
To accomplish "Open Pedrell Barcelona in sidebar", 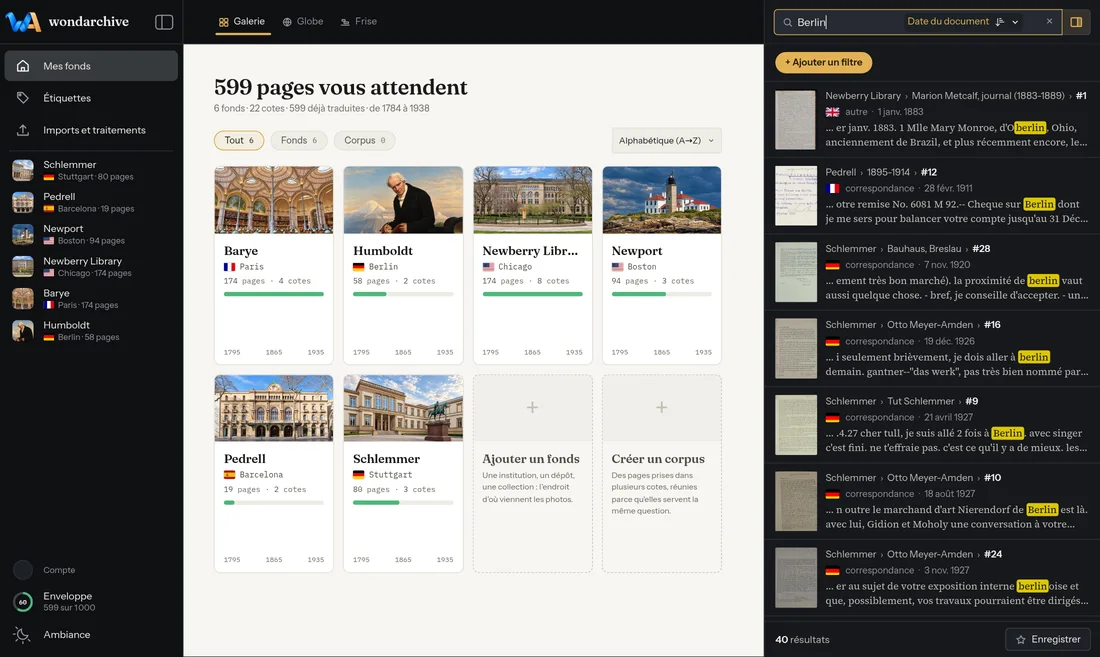I will 91,203.
